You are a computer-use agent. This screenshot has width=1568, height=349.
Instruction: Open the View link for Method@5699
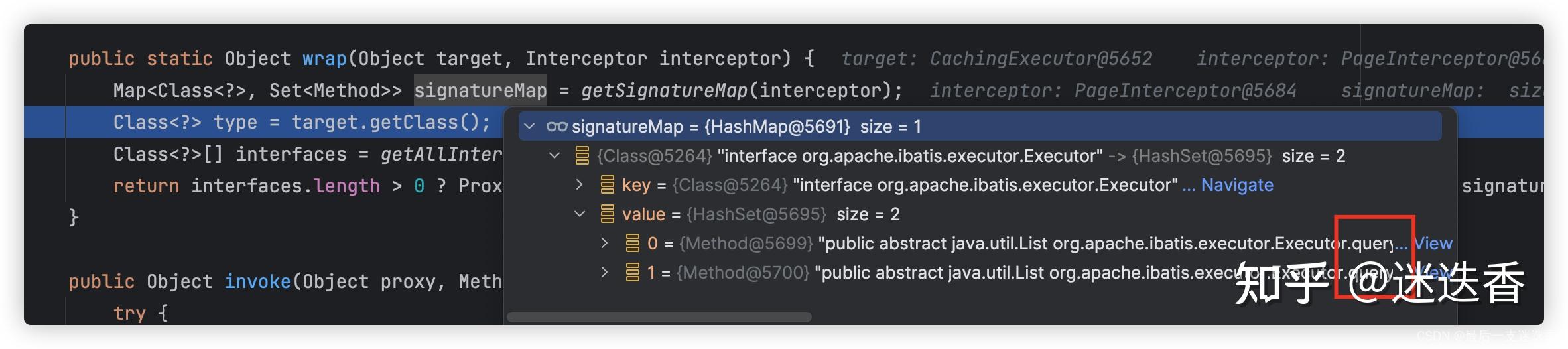click(1433, 244)
